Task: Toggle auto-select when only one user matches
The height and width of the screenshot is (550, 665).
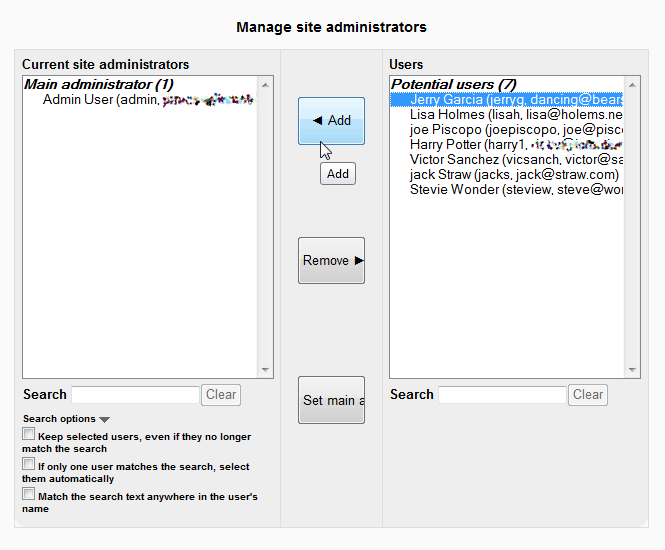Action: (x=29, y=465)
